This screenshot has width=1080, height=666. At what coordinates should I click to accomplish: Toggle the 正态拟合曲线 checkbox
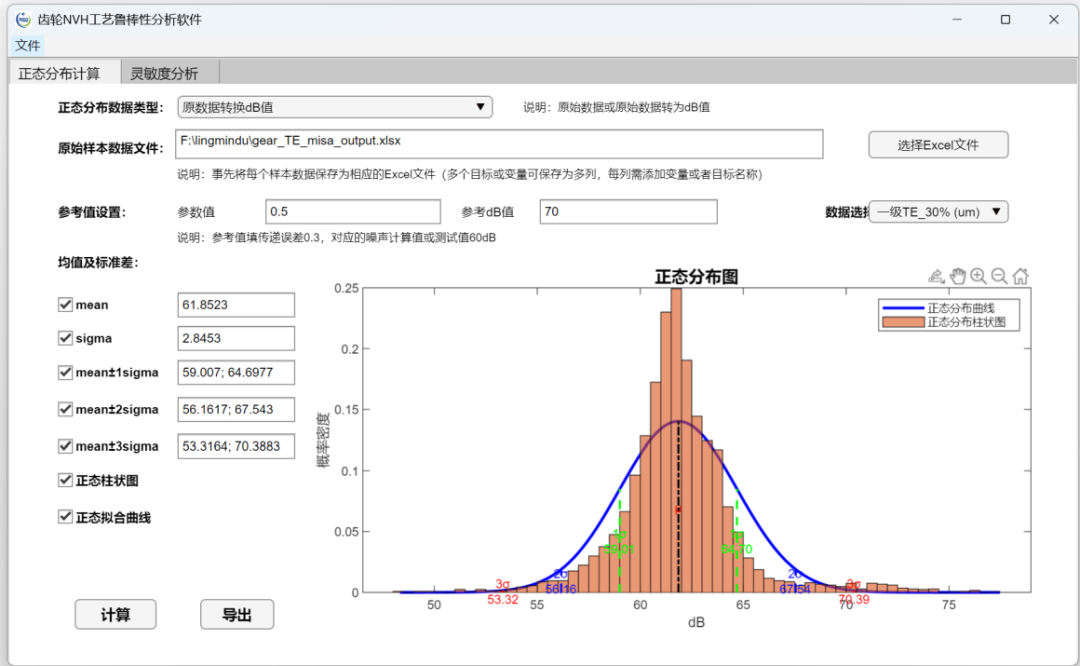tap(65, 517)
